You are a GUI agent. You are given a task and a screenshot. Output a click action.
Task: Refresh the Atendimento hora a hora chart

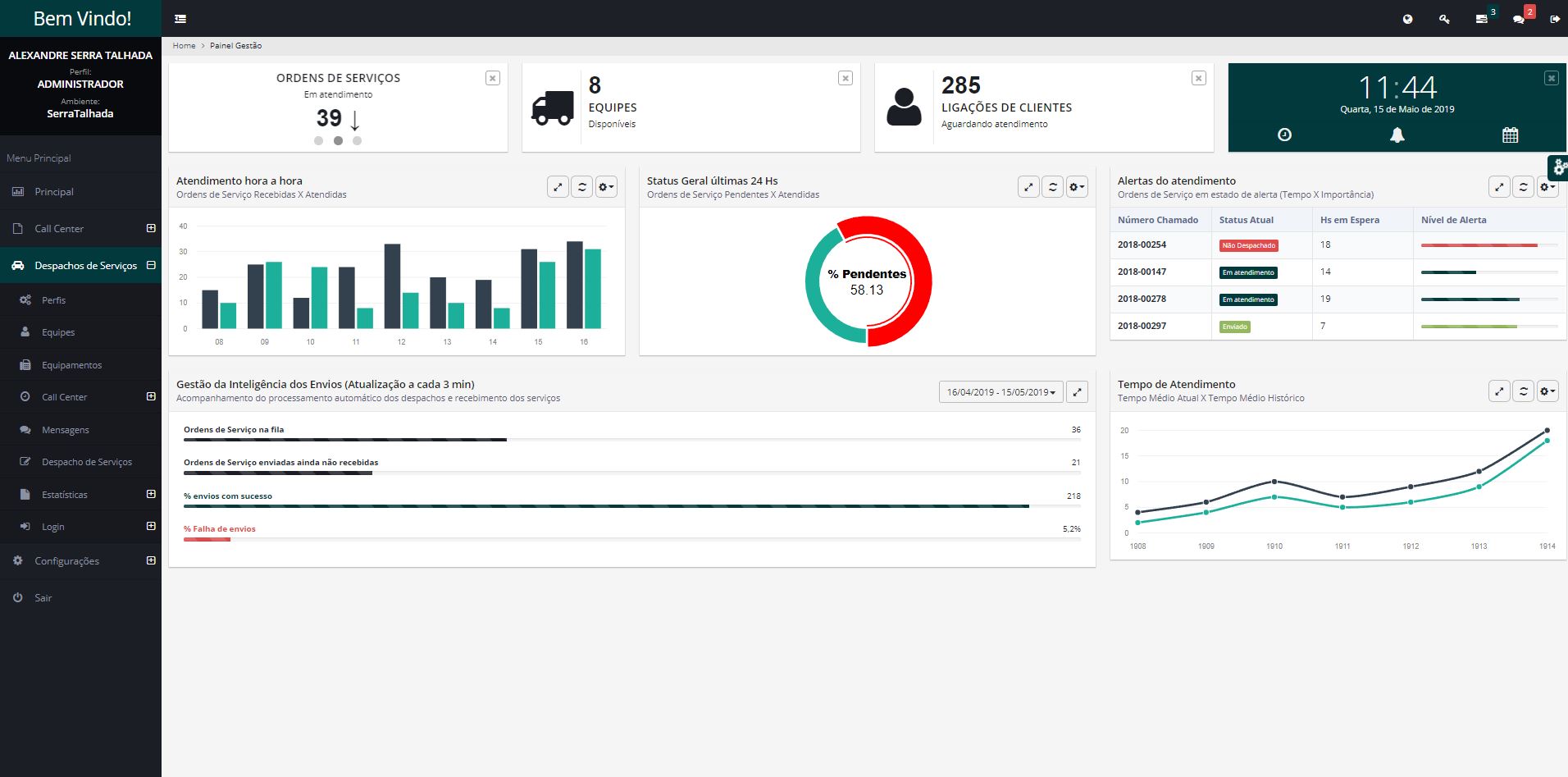click(581, 187)
